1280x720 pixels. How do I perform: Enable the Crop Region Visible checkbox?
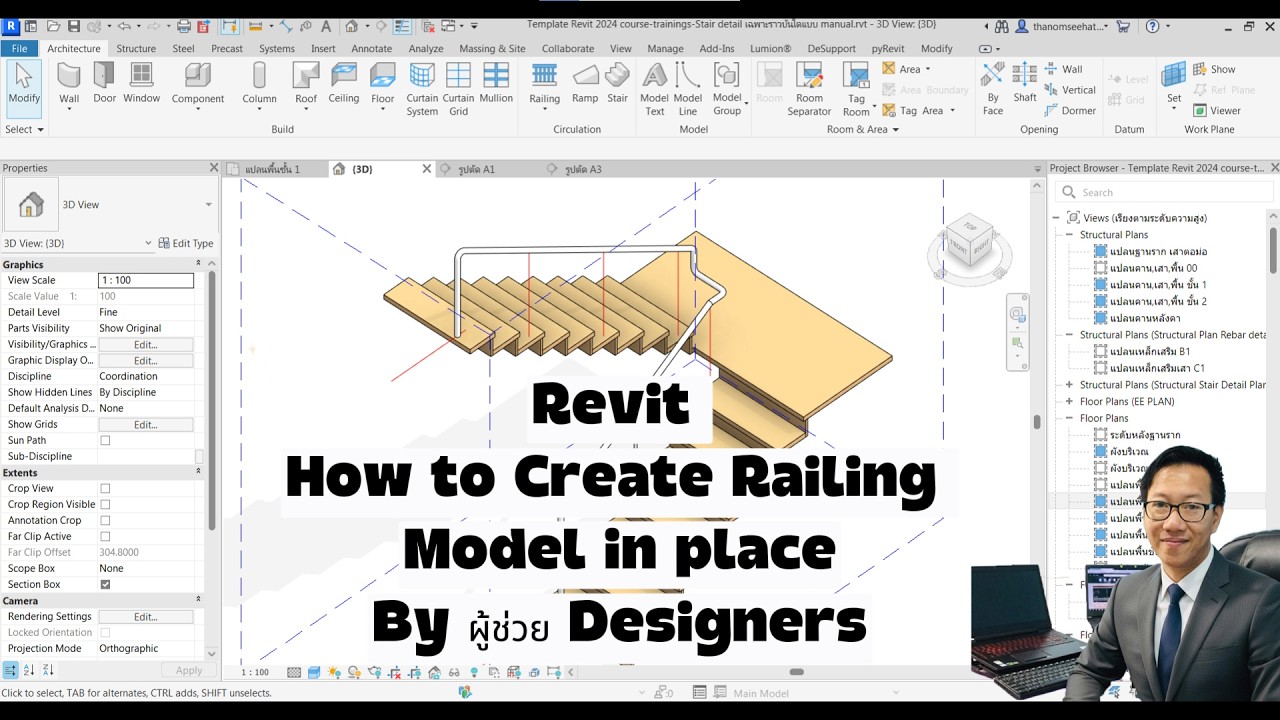(x=105, y=504)
